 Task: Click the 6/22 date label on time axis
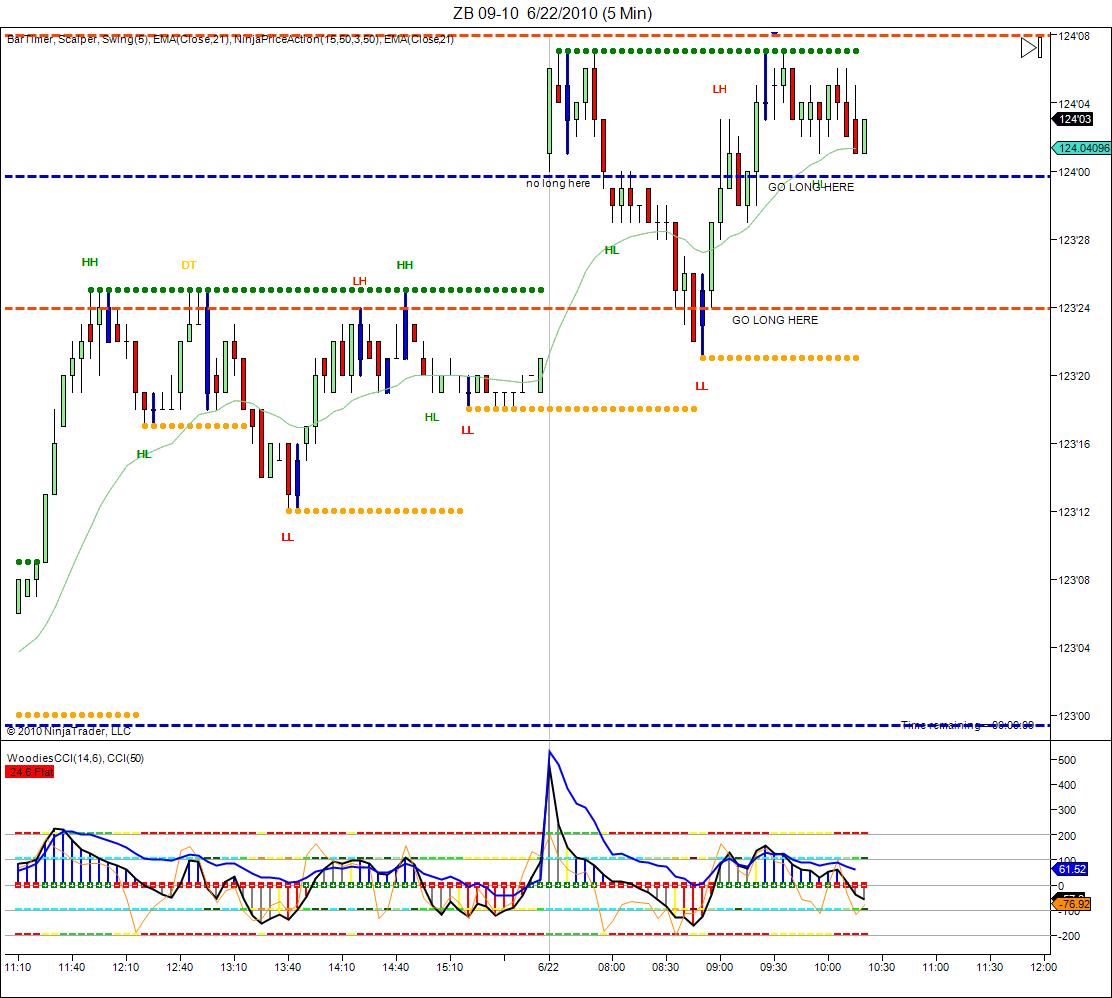pos(548,967)
